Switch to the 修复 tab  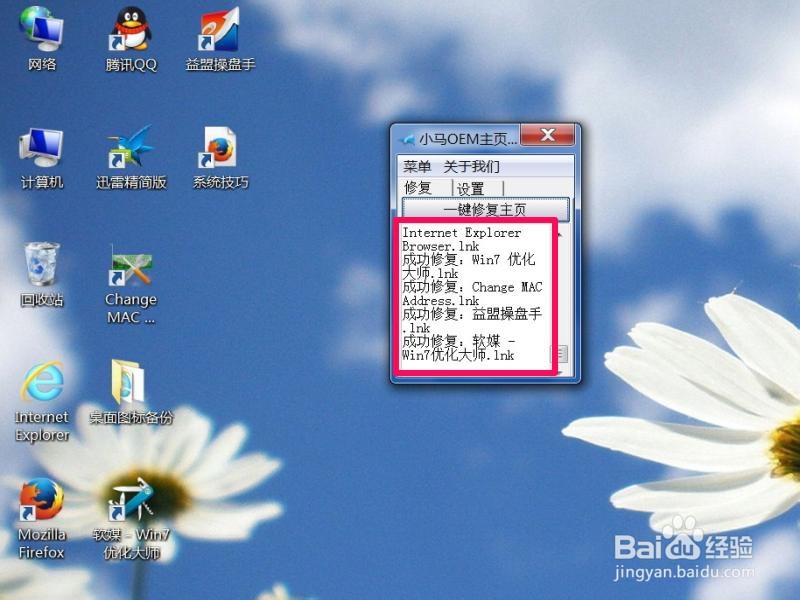point(418,188)
